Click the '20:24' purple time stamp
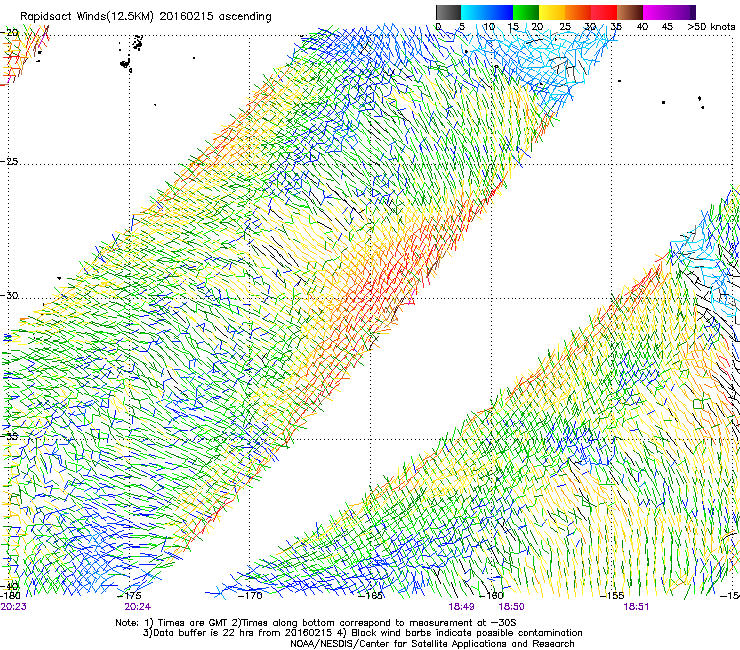The image size is (740, 650). (x=138, y=607)
